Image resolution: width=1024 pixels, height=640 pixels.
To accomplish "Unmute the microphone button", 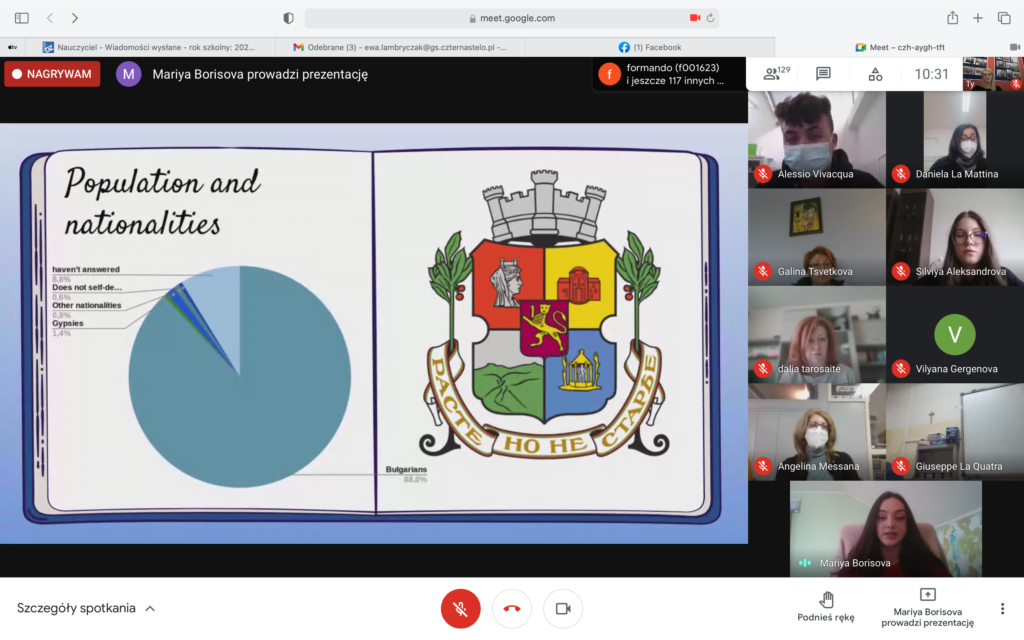I will [460, 608].
